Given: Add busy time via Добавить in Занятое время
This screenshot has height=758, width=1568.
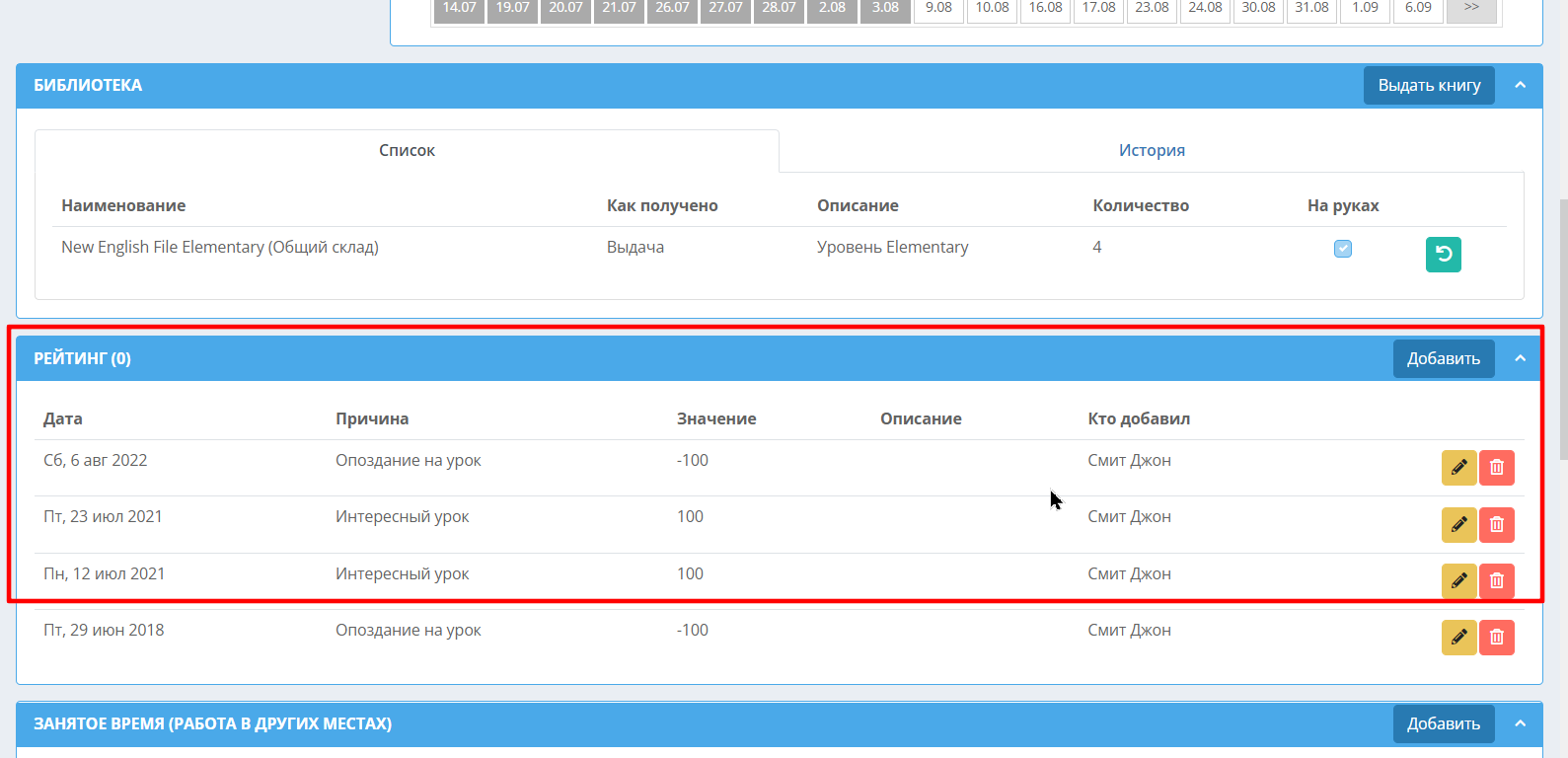Looking at the screenshot, I should coord(1444,723).
